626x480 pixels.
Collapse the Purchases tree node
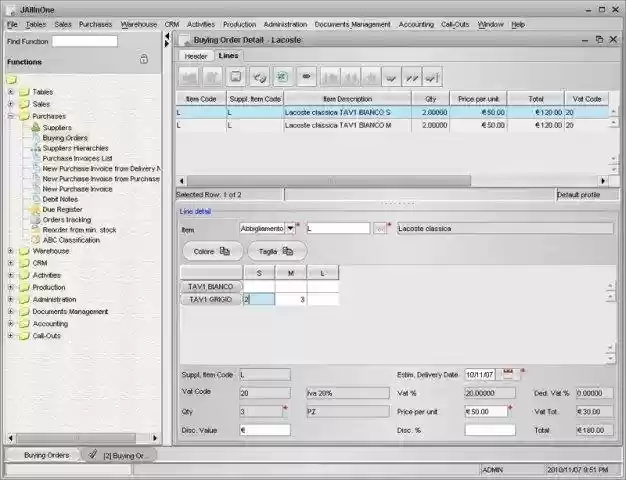[x=11, y=116]
